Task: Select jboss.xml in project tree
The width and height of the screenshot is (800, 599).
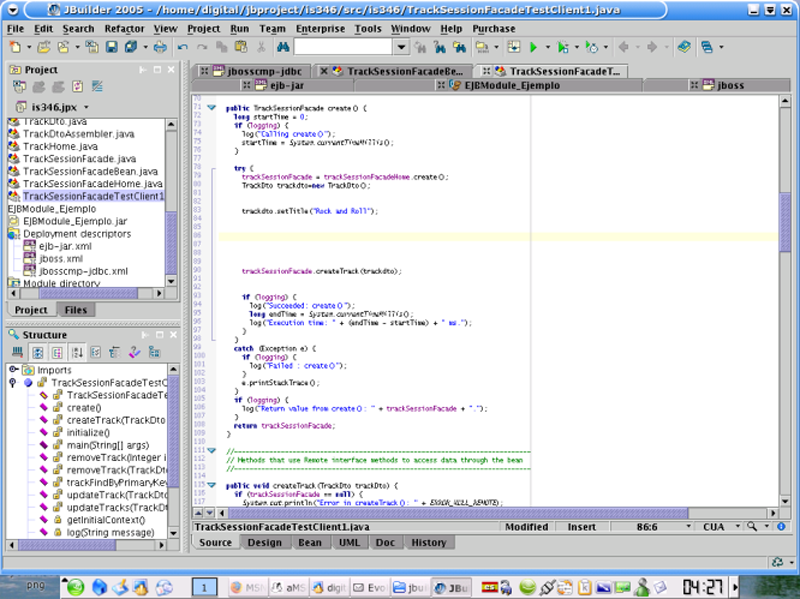Action: 59,258
